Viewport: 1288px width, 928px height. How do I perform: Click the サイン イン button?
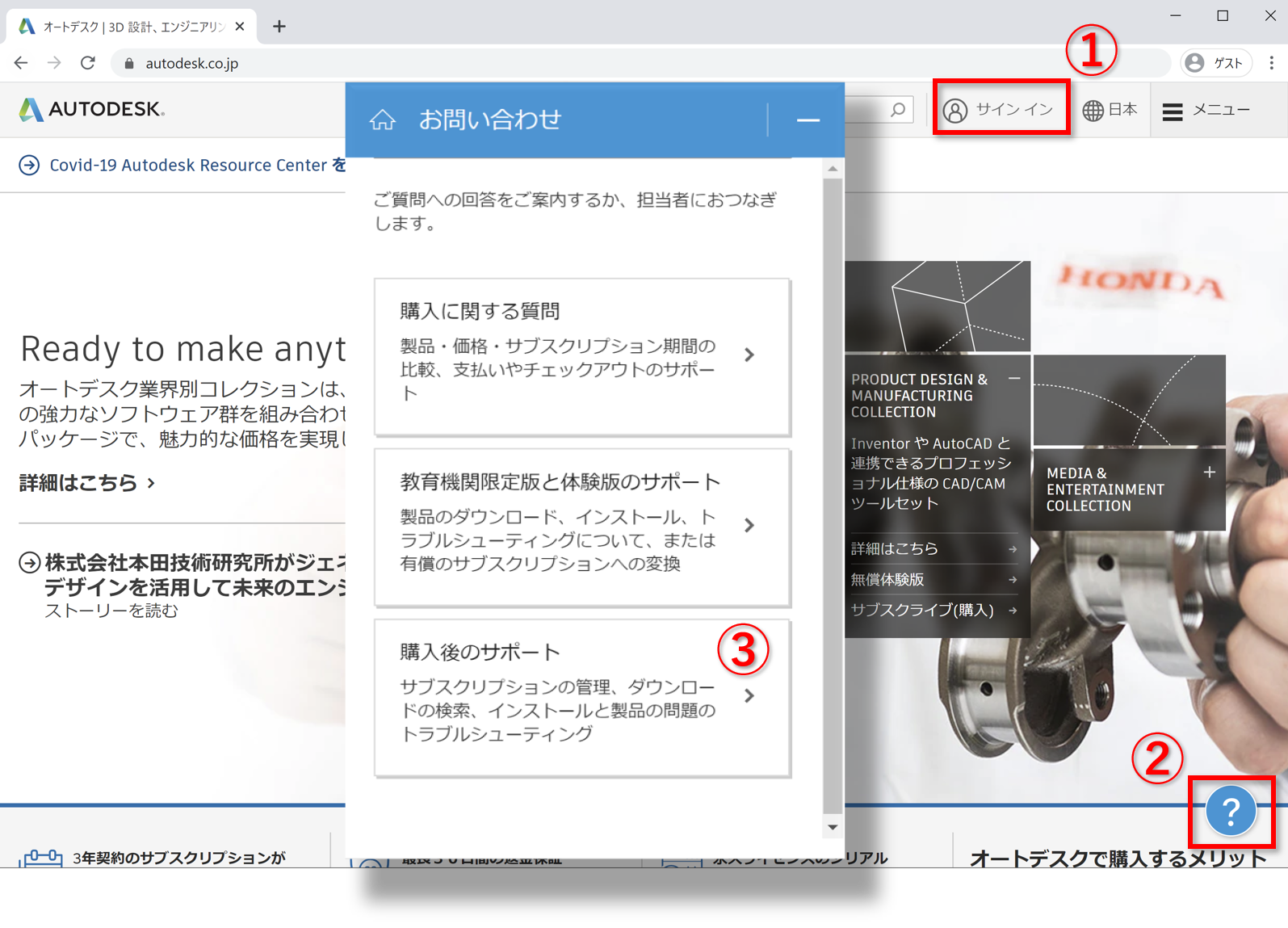coord(999,109)
